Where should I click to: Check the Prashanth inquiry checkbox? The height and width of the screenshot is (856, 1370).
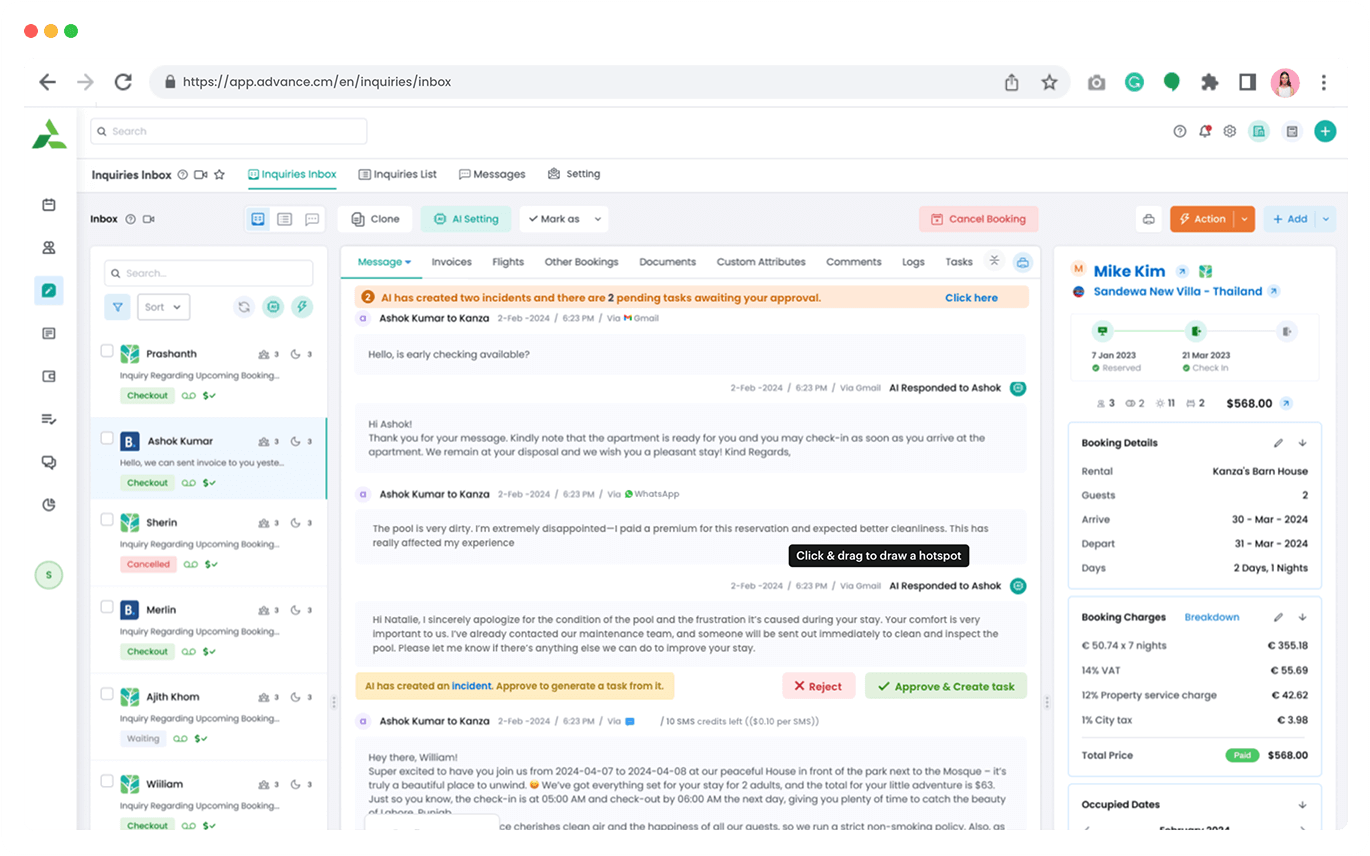(107, 351)
